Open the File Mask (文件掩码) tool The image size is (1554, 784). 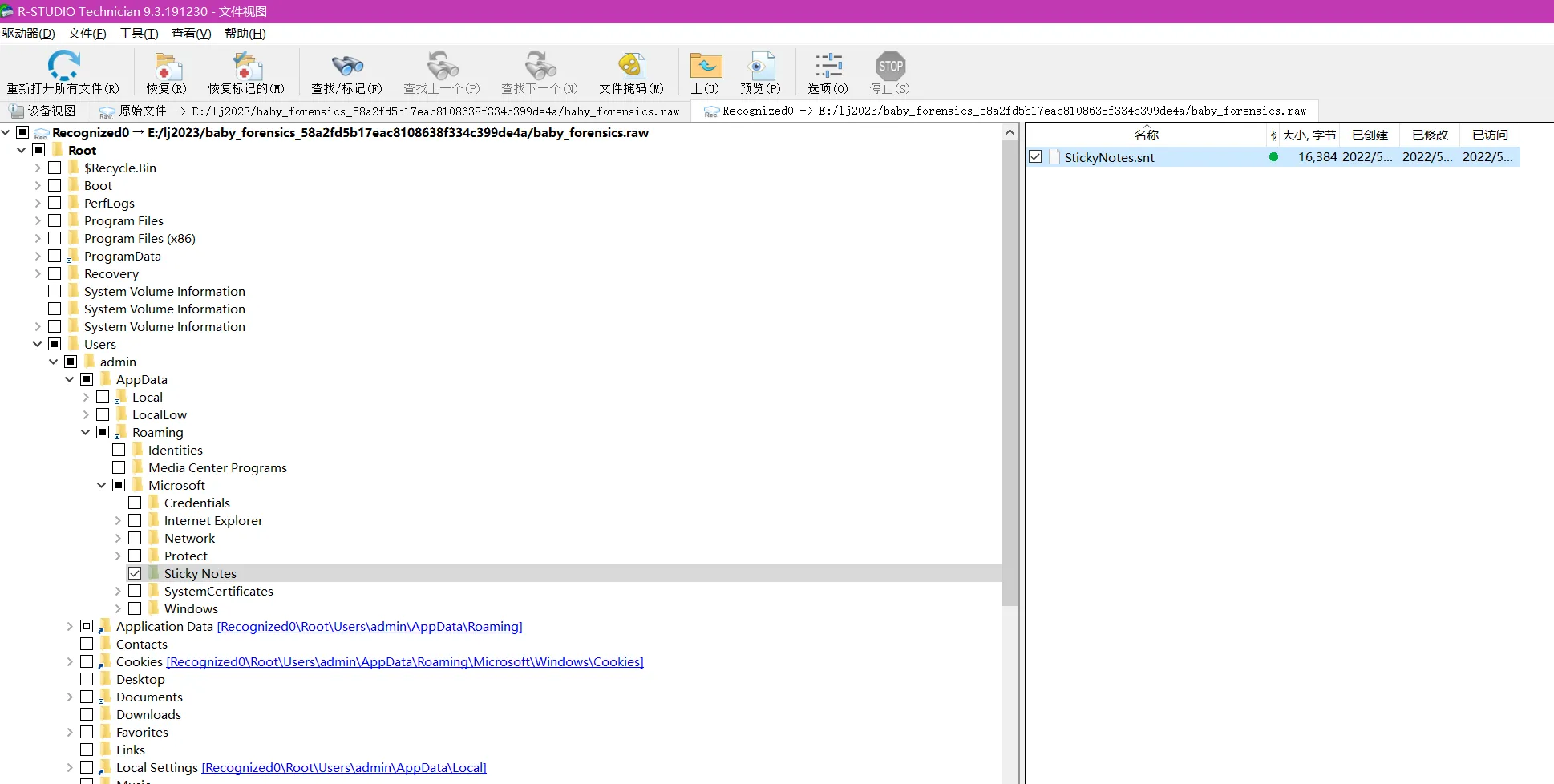point(631,67)
